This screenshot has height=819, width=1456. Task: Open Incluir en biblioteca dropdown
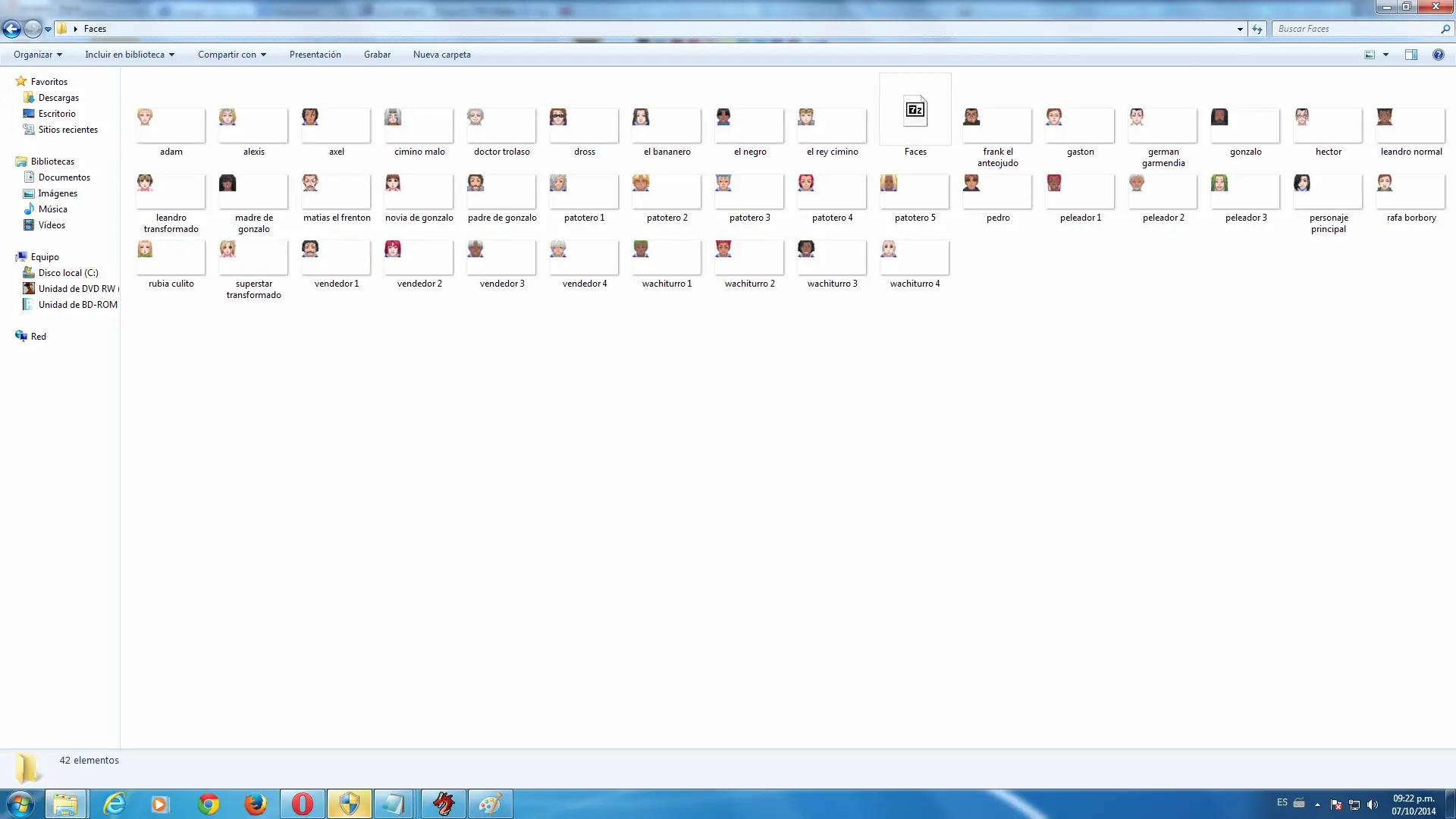point(130,55)
